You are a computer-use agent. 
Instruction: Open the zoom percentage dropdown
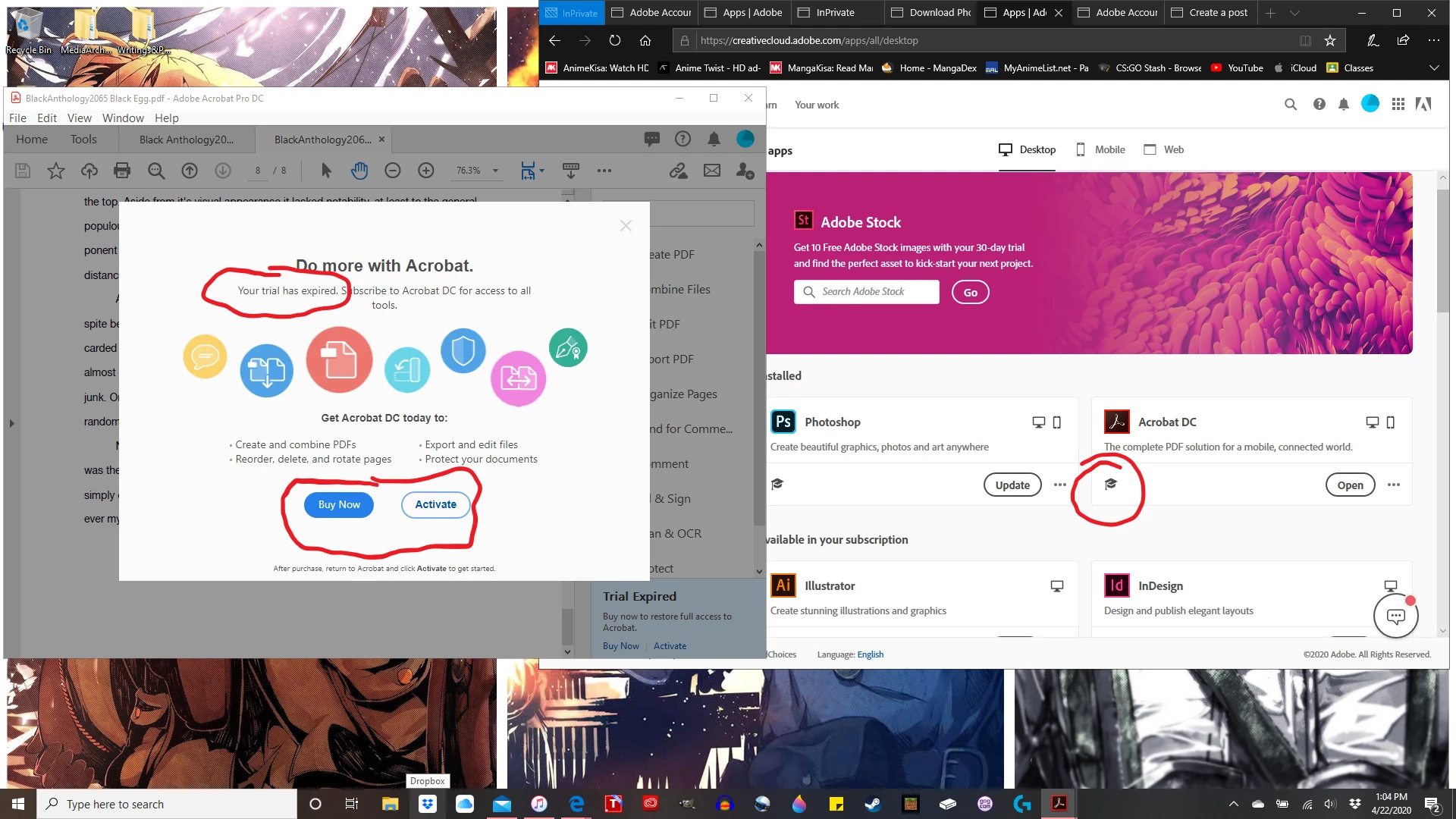tap(495, 171)
